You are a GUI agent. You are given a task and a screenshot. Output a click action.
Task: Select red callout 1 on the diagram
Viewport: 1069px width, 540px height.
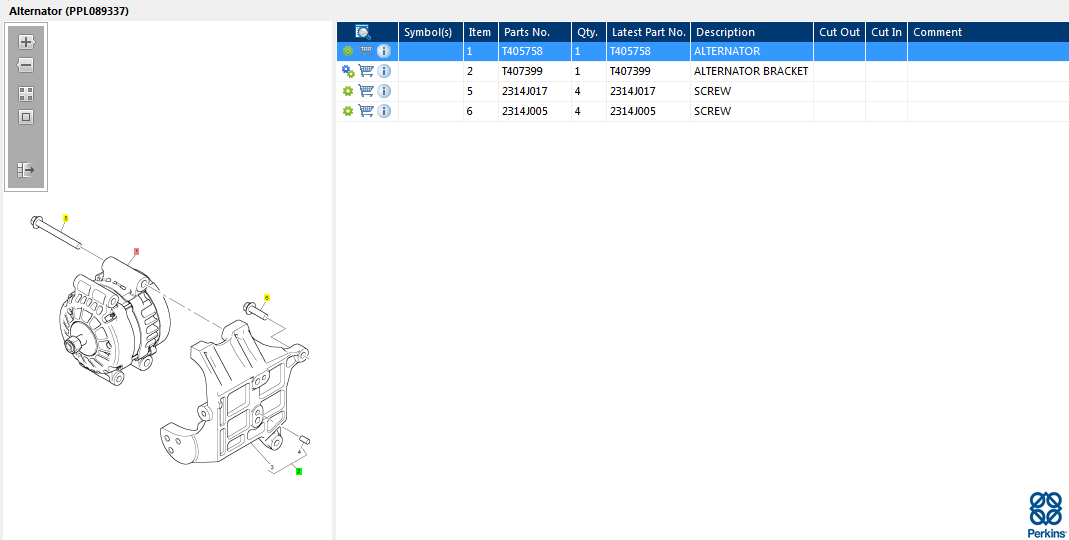pyautogui.click(x=136, y=252)
